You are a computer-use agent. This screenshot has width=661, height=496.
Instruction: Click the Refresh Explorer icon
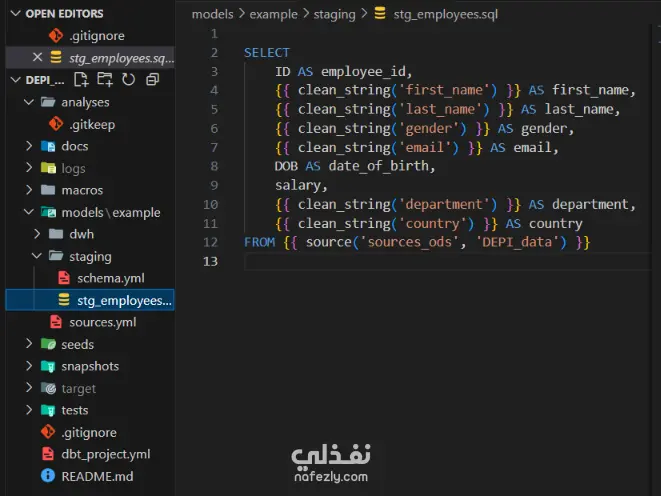point(129,79)
